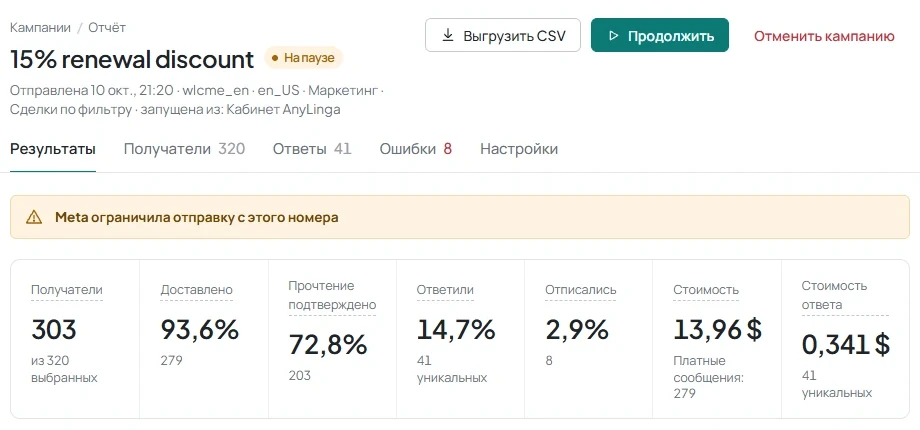
Task: Switch to the Настройки tab
Action: click(x=519, y=149)
